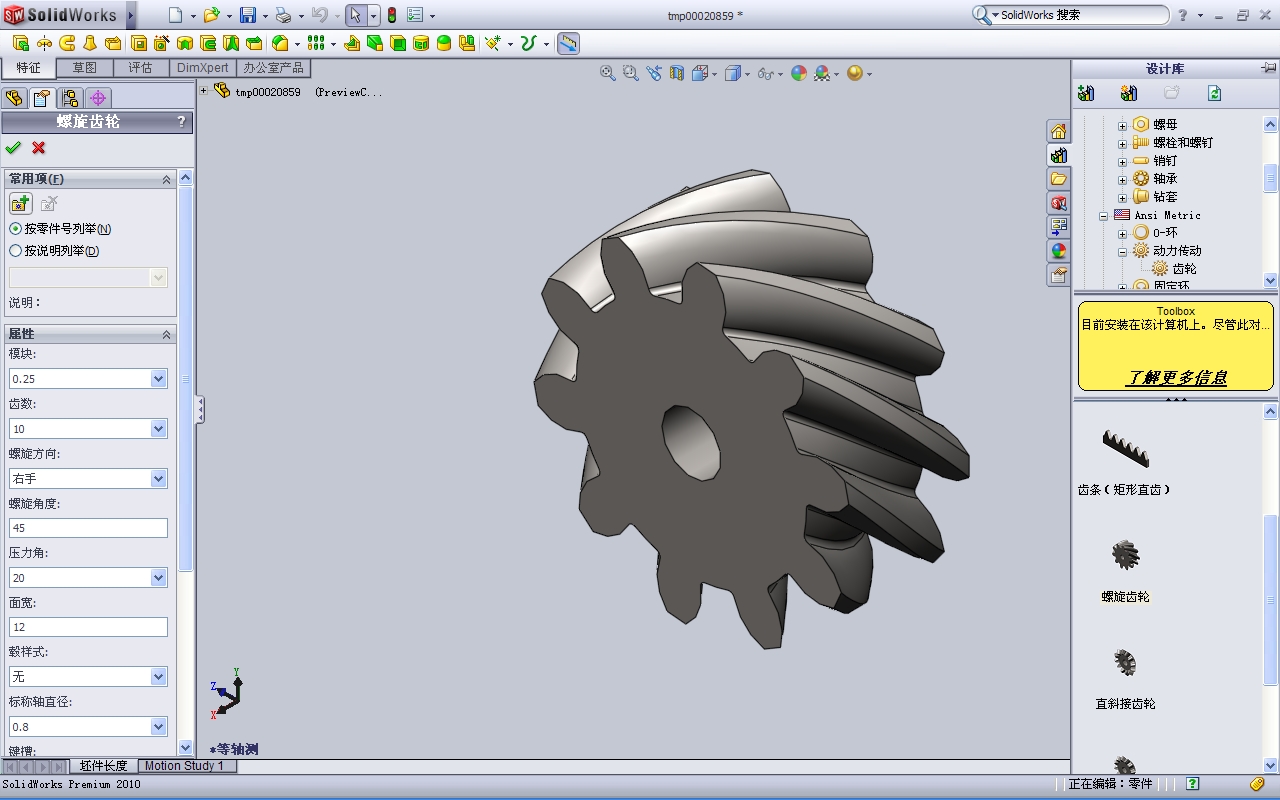The image size is (1280, 800).
Task: Confirm the helical gear with green checkmark
Action: [13, 148]
